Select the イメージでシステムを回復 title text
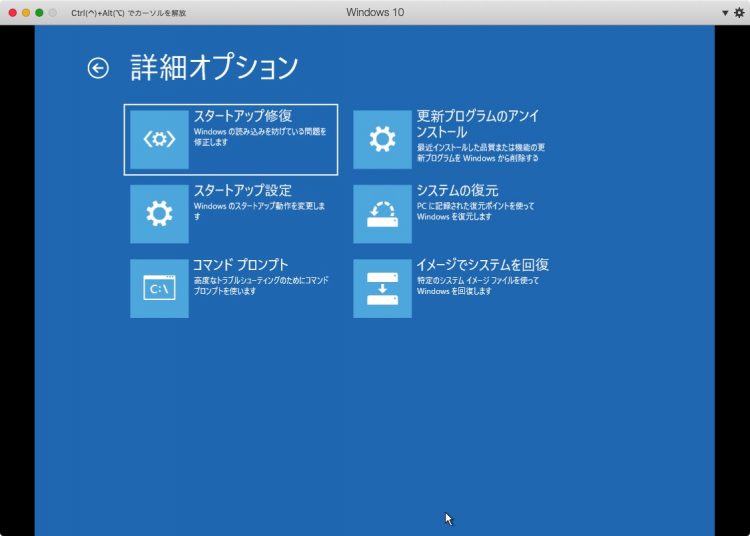This screenshot has width=750, height=536. click(x=483, y=265)
